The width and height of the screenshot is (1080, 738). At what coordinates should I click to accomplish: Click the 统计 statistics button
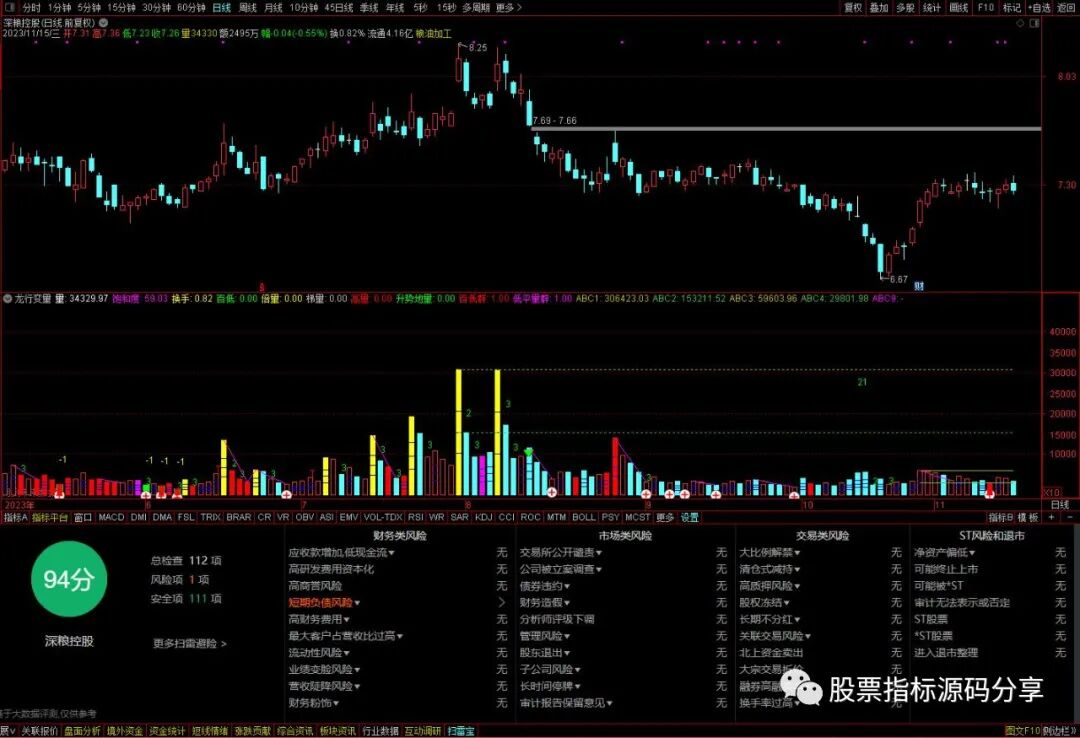click(932, 8)
